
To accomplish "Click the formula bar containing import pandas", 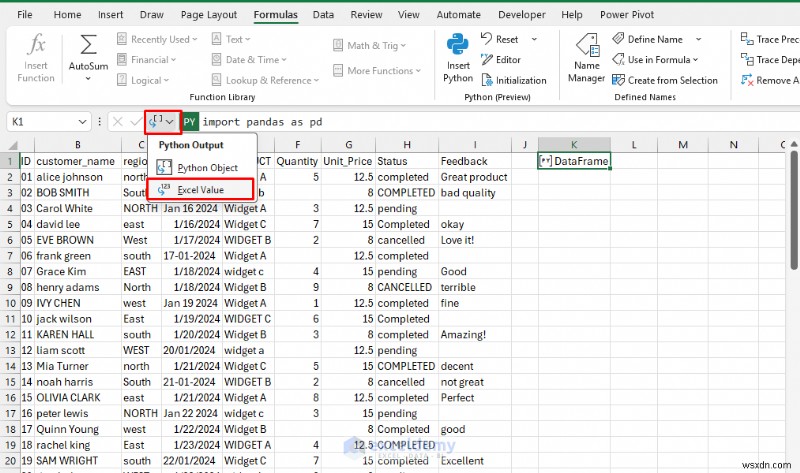I will click(499, 122).
